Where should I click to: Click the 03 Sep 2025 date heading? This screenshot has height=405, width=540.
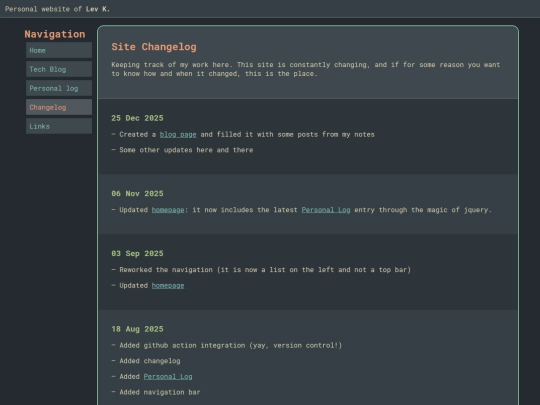(137, 253)
